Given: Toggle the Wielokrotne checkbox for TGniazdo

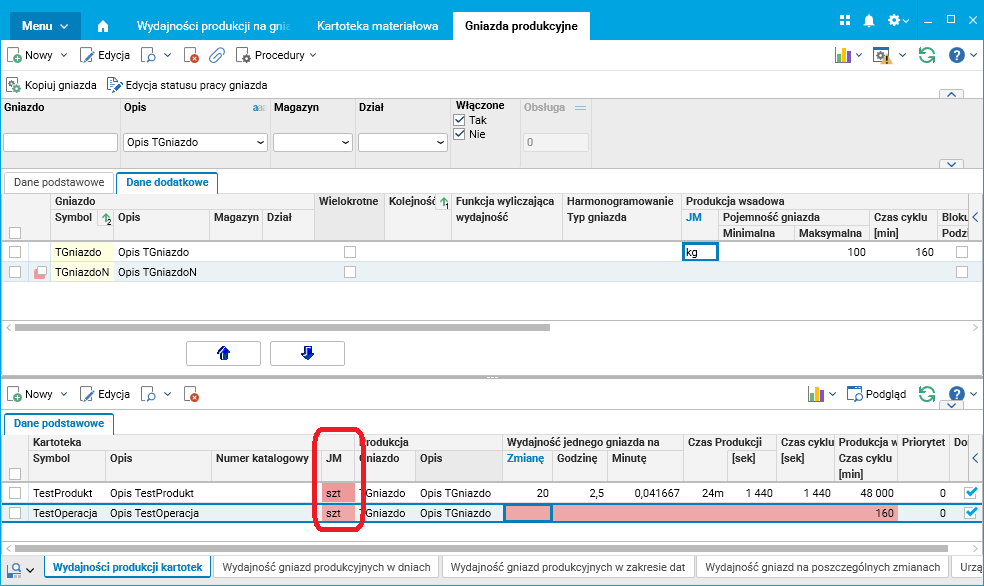Looking at the screenshot, I should 350,252.
